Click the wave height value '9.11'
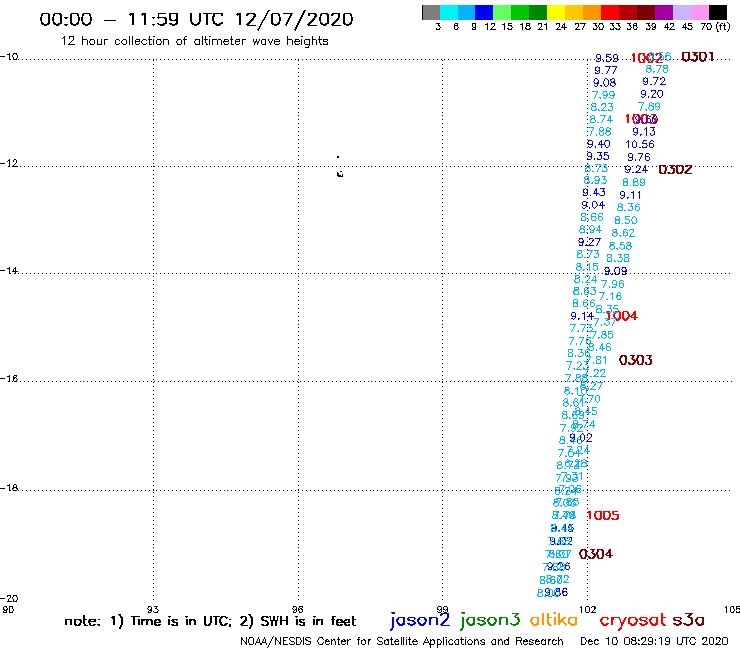The image size is (740, 650). pos(631,195)
